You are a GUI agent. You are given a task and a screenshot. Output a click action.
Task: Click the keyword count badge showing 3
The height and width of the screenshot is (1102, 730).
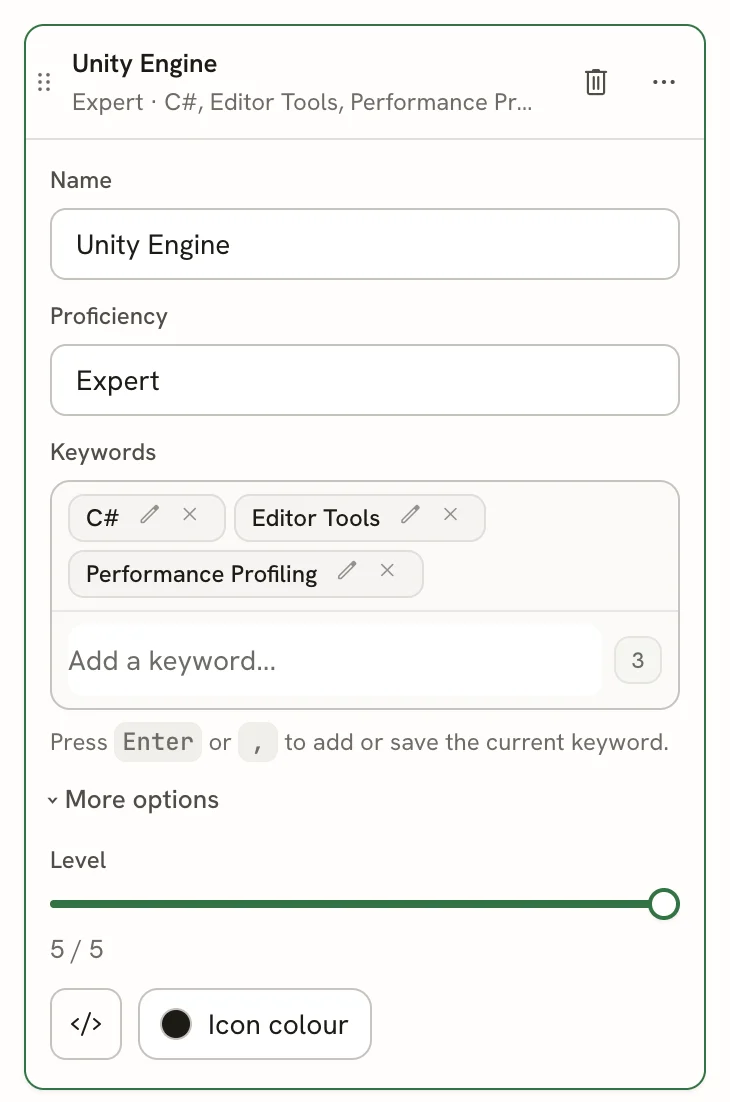[637, 660]
